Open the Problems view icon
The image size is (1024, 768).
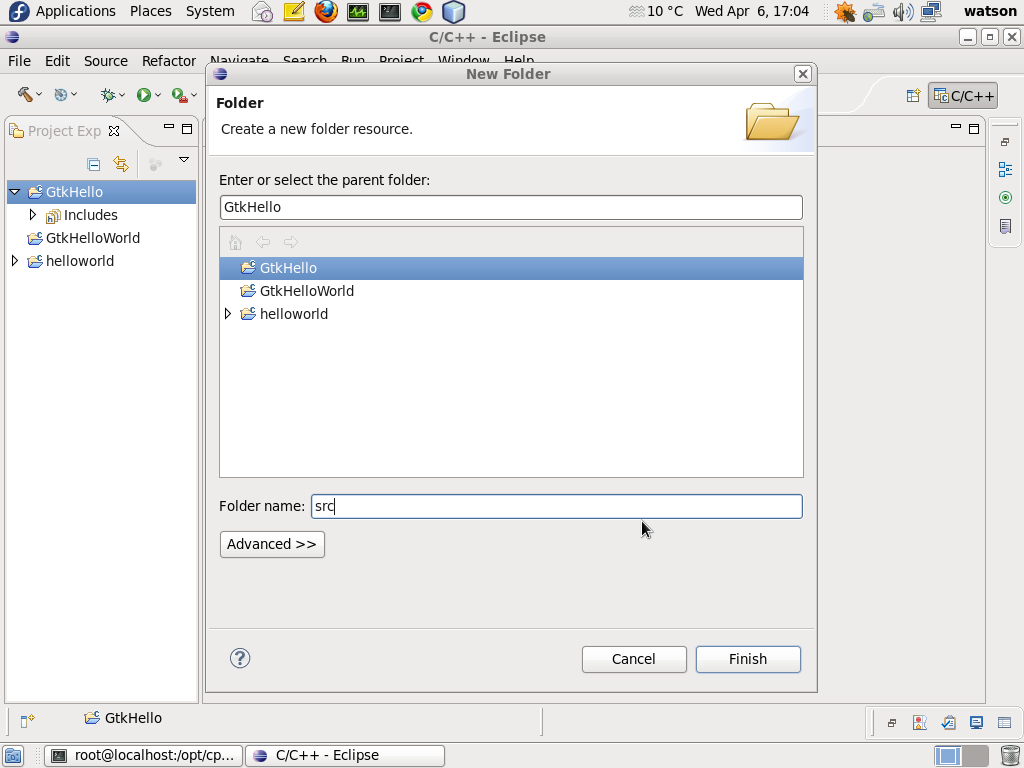(920, 722)
